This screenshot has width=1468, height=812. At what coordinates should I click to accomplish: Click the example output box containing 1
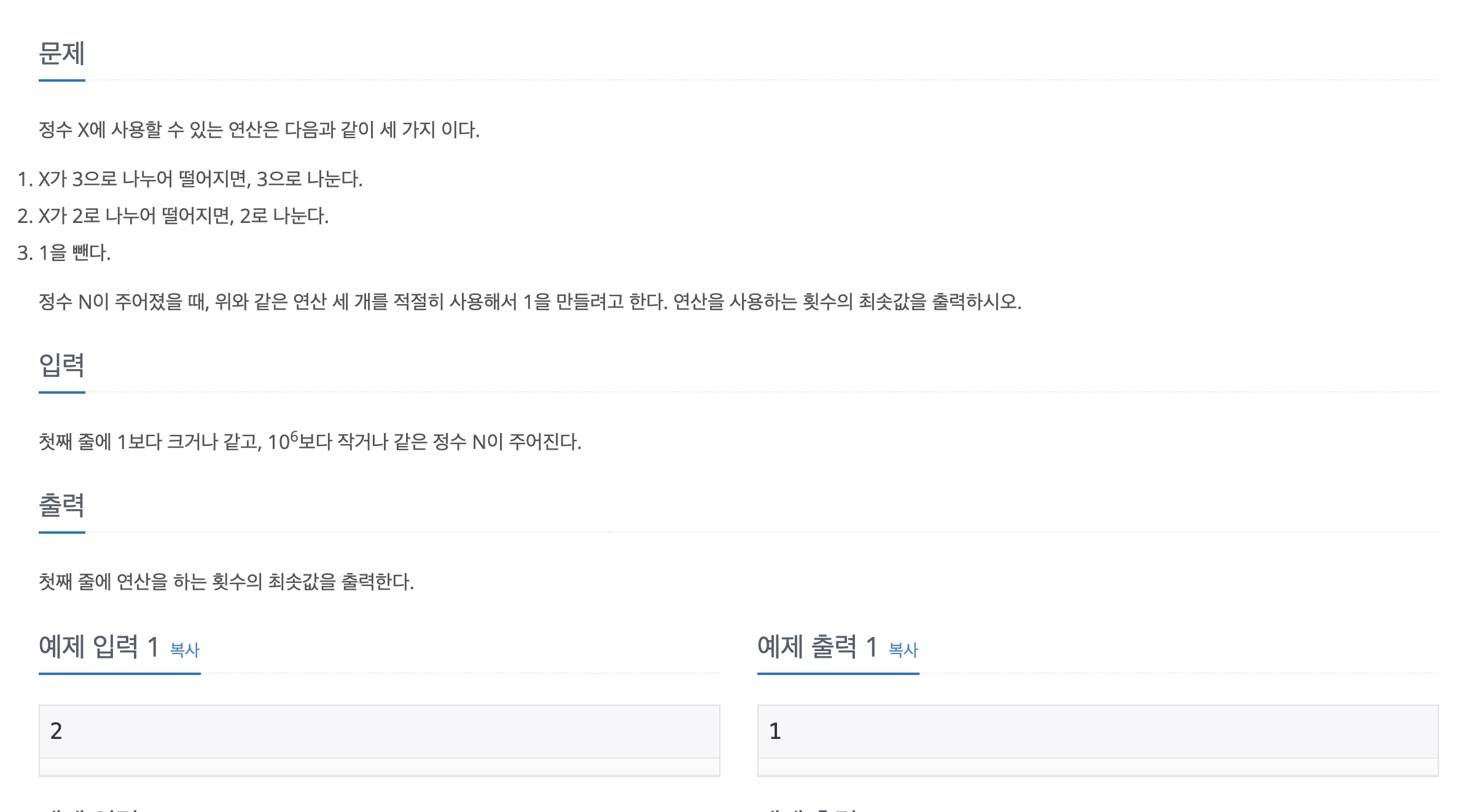tap(1098, 732)
